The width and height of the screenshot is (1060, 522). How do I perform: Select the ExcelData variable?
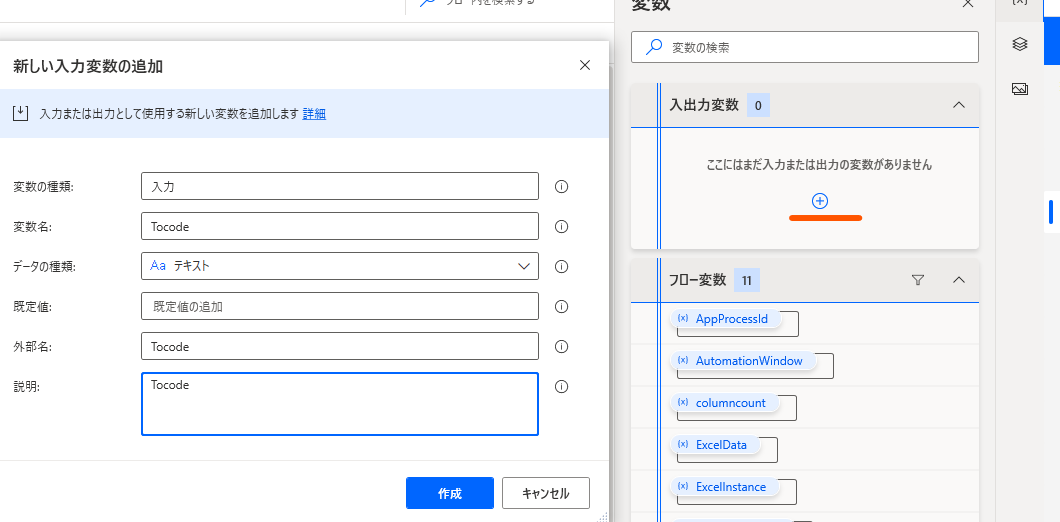[x=716, y=445]
